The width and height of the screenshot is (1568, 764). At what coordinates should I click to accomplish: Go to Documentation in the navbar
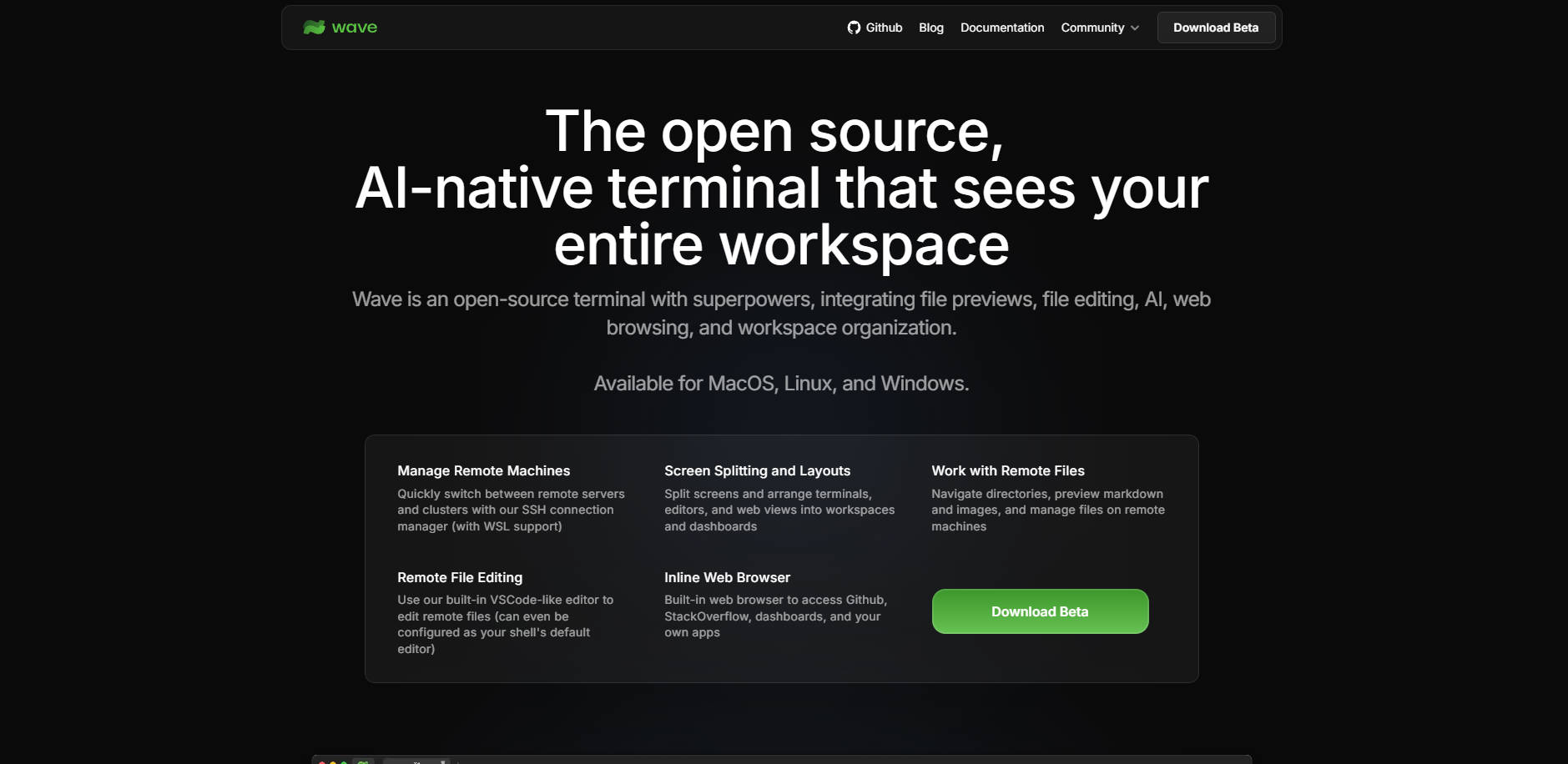(x=1001, y=28)
